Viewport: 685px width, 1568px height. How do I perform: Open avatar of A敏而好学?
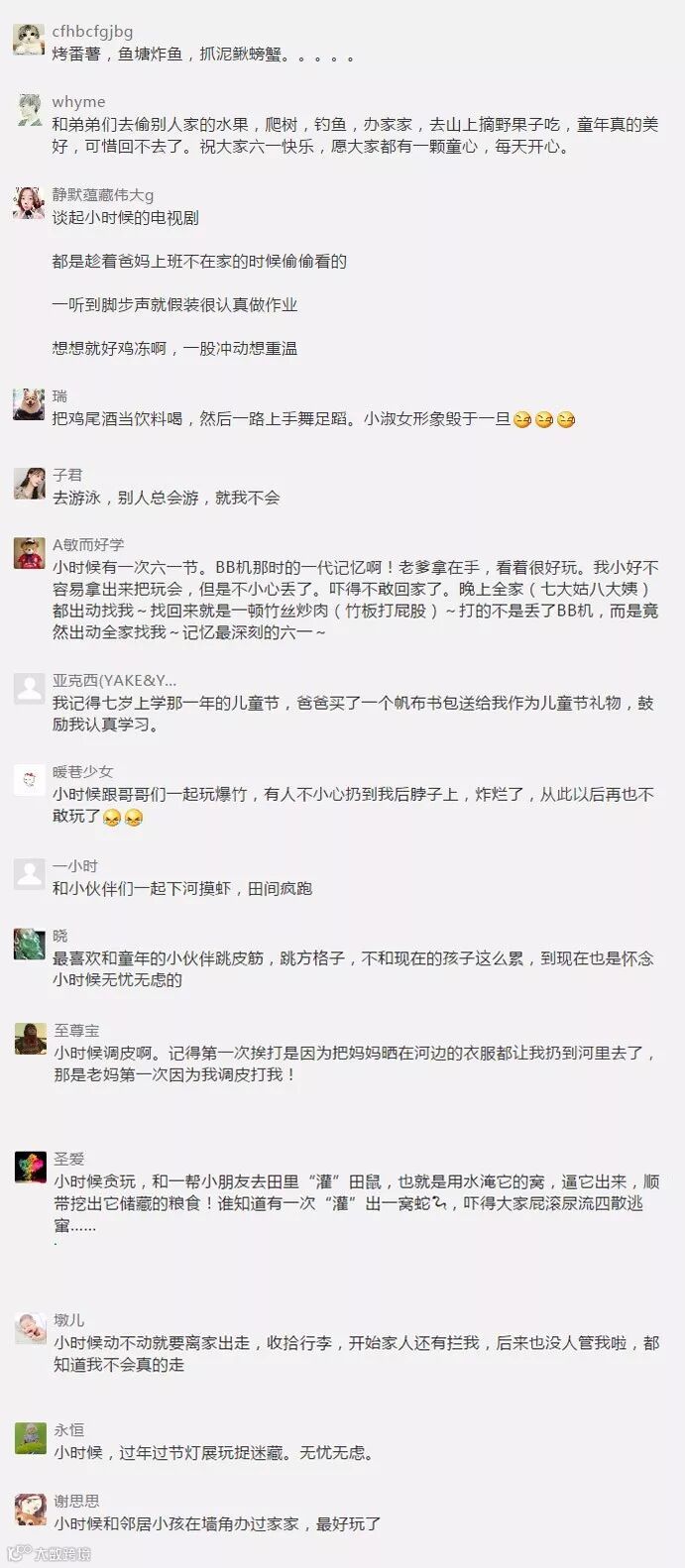click(x=29, y=553)
